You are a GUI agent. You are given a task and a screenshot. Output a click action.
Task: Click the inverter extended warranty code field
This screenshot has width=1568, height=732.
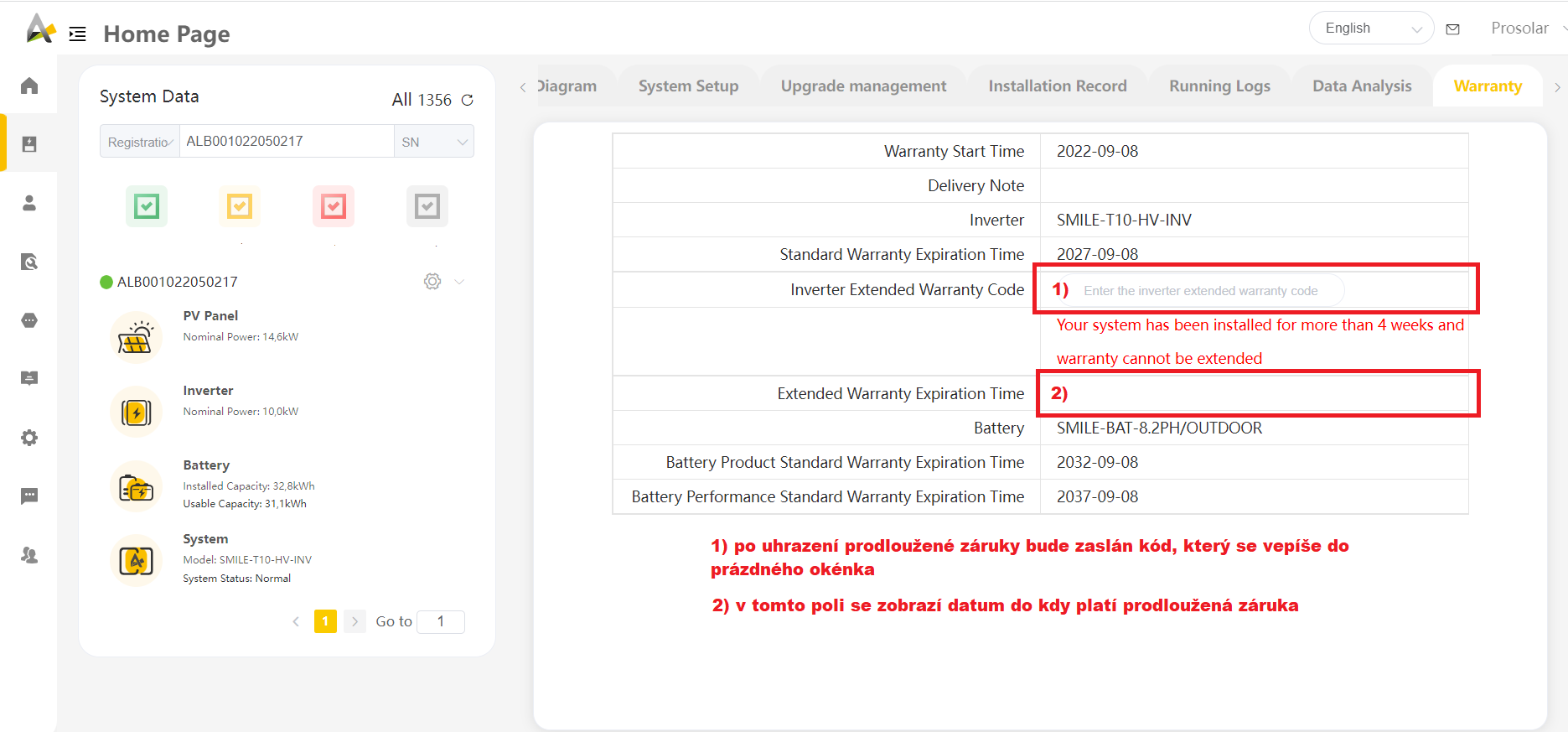tap(1207, 291)
